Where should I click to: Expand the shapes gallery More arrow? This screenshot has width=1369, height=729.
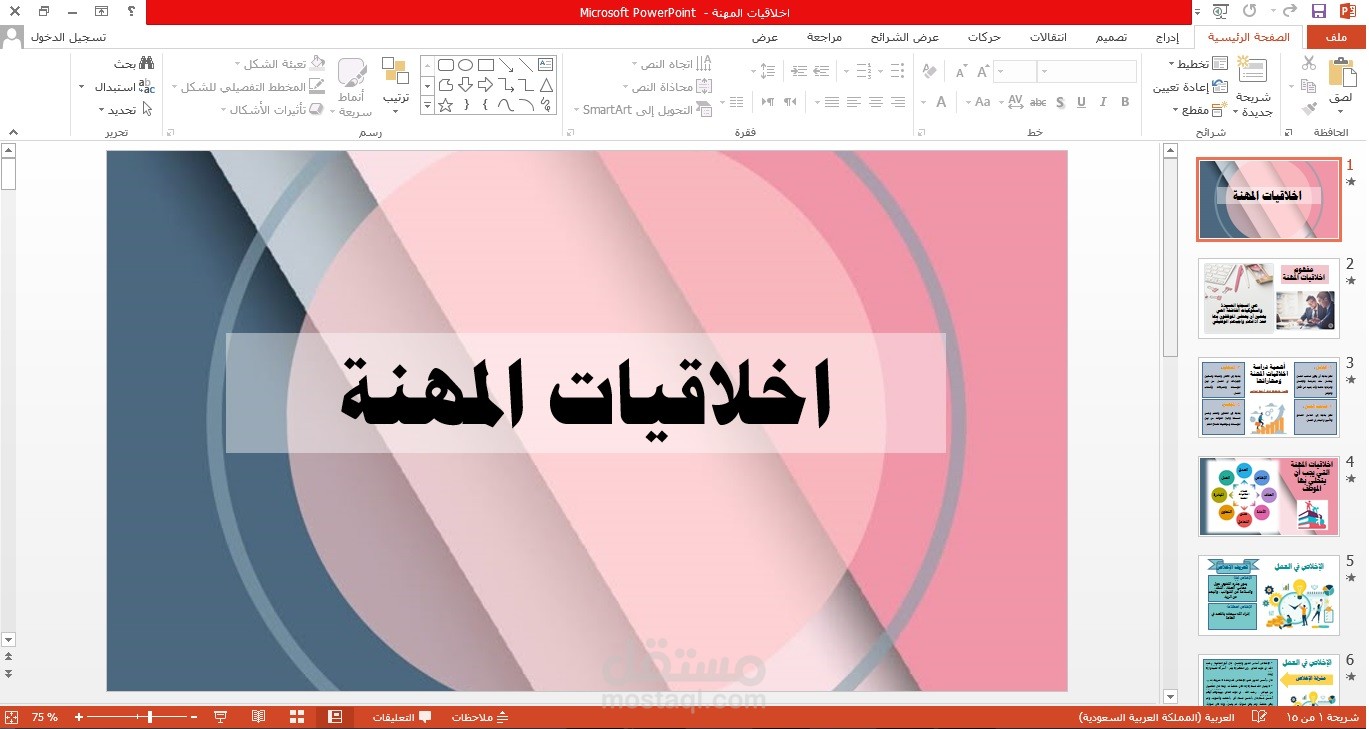[427, 104]
